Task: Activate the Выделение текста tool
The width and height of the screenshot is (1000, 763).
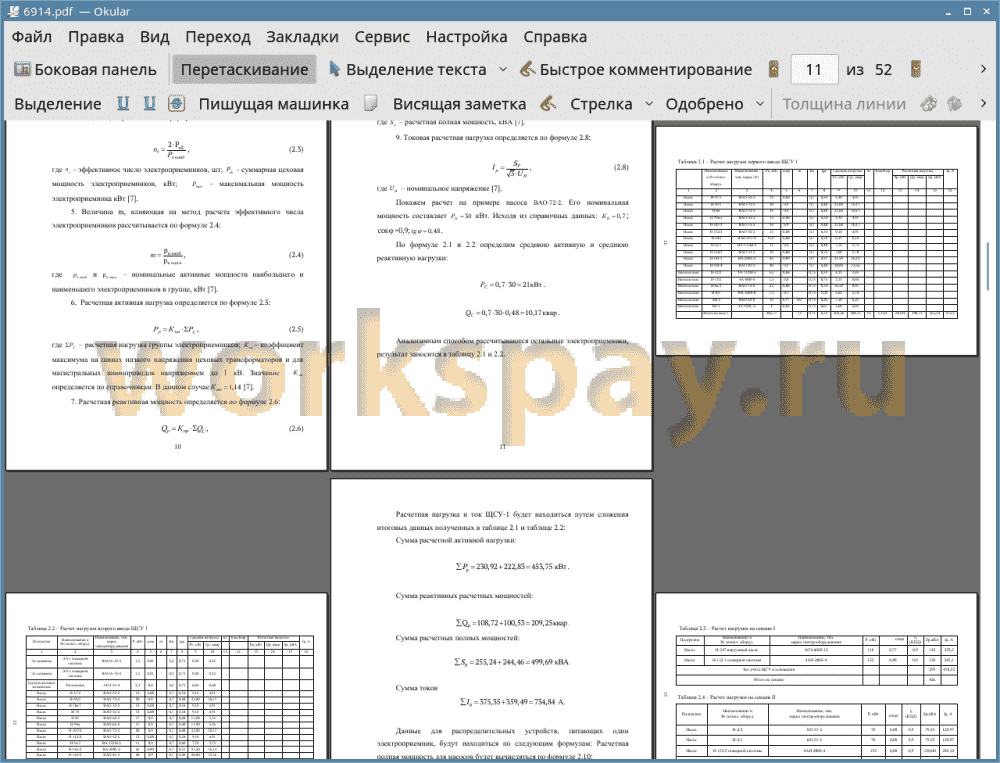Action: pyautogui.click(x=408, y=70)
